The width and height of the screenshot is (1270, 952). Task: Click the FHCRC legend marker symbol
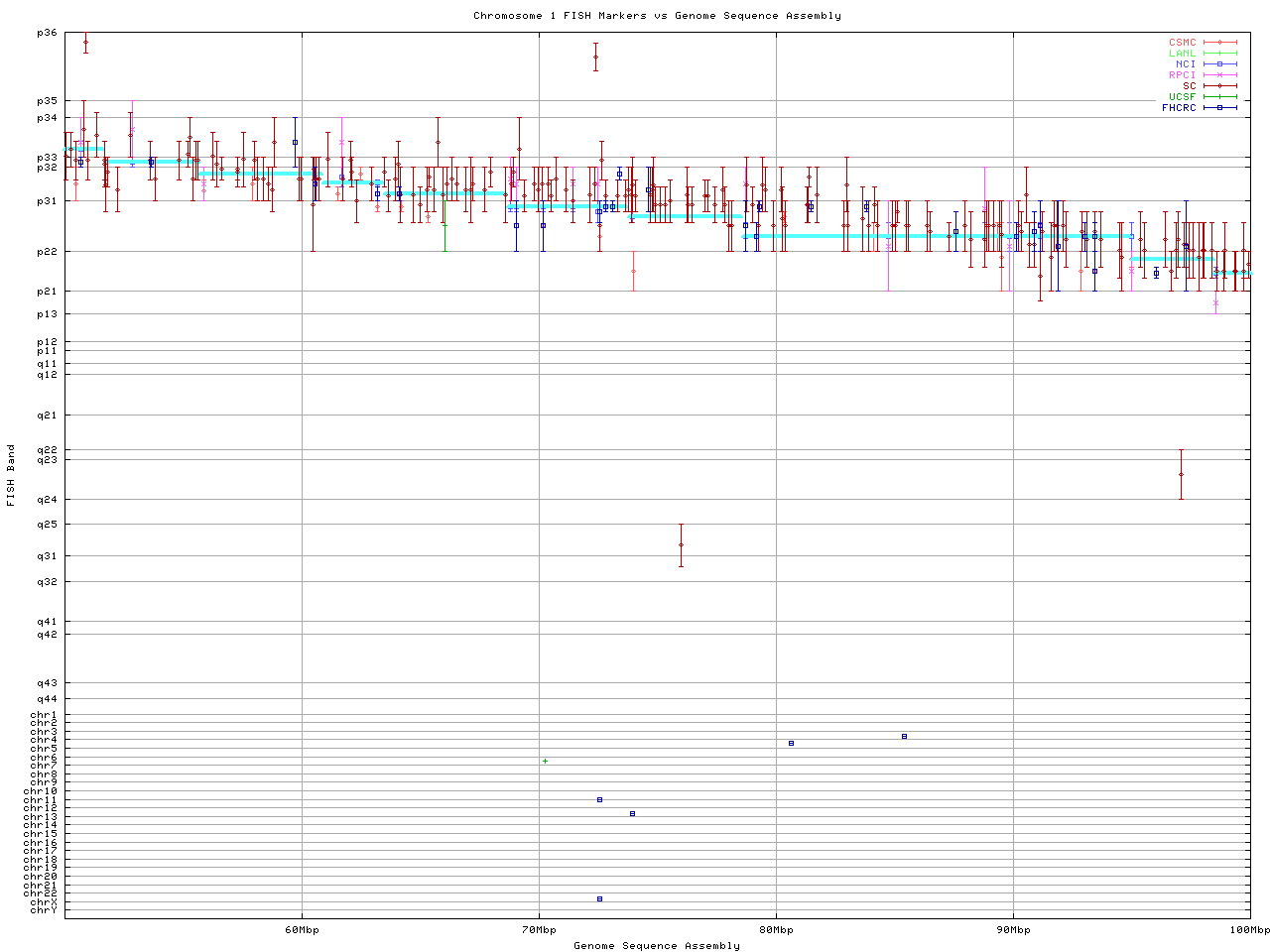coord(1219,108)
